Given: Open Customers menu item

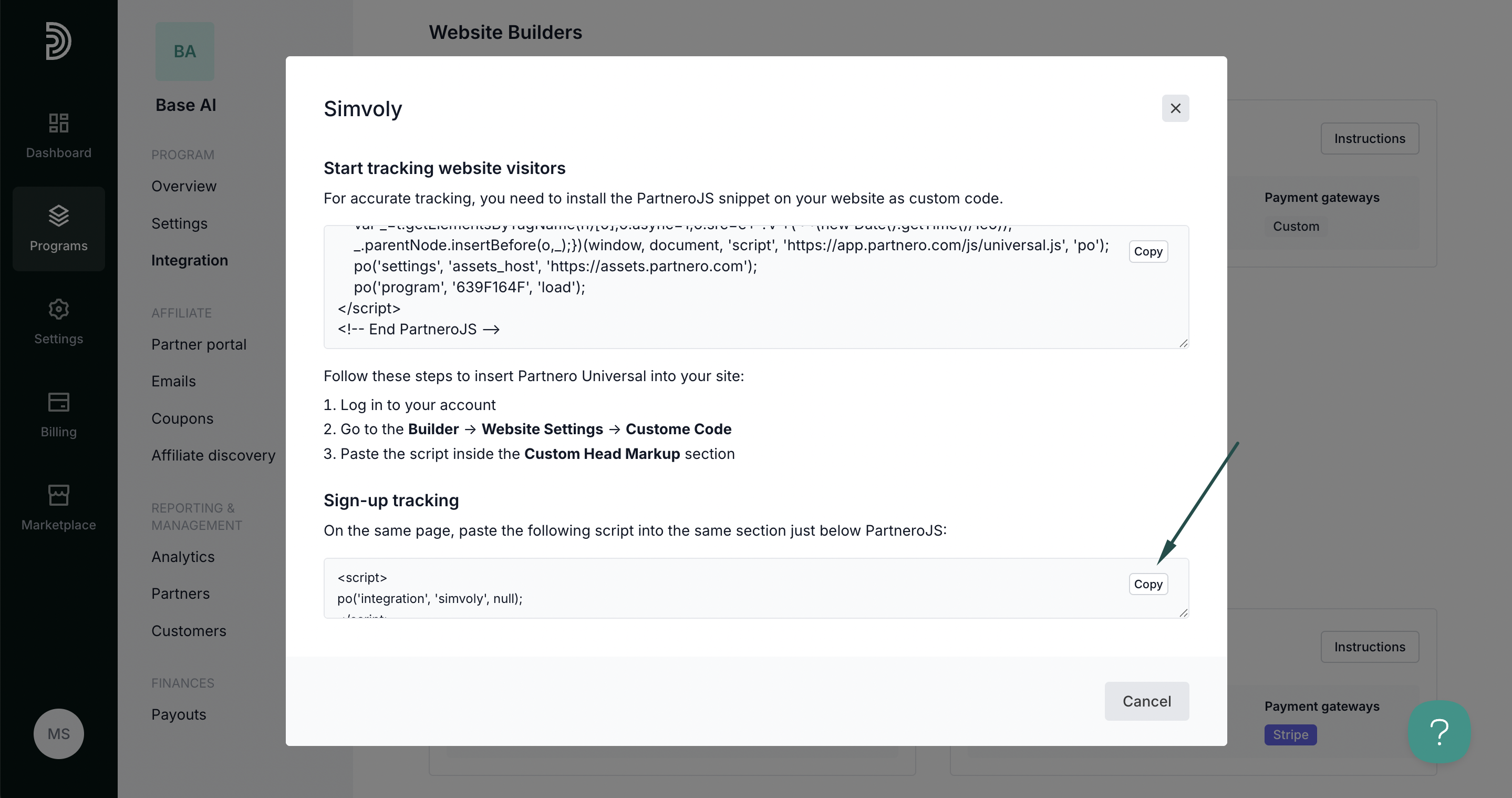Looking at the screenshot, I should [189, 631].
